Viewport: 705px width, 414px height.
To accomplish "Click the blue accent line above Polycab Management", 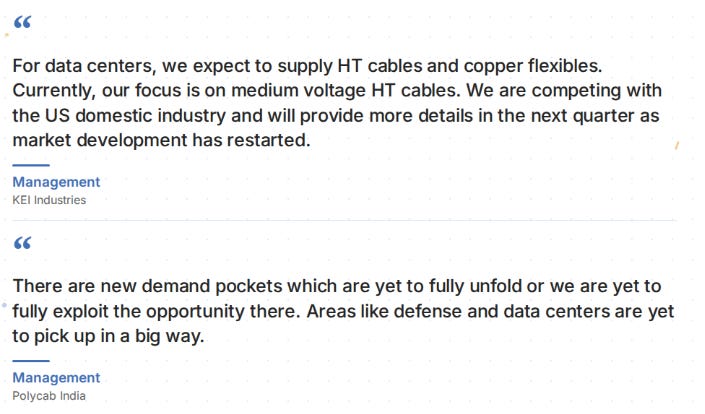I will 31,361.
